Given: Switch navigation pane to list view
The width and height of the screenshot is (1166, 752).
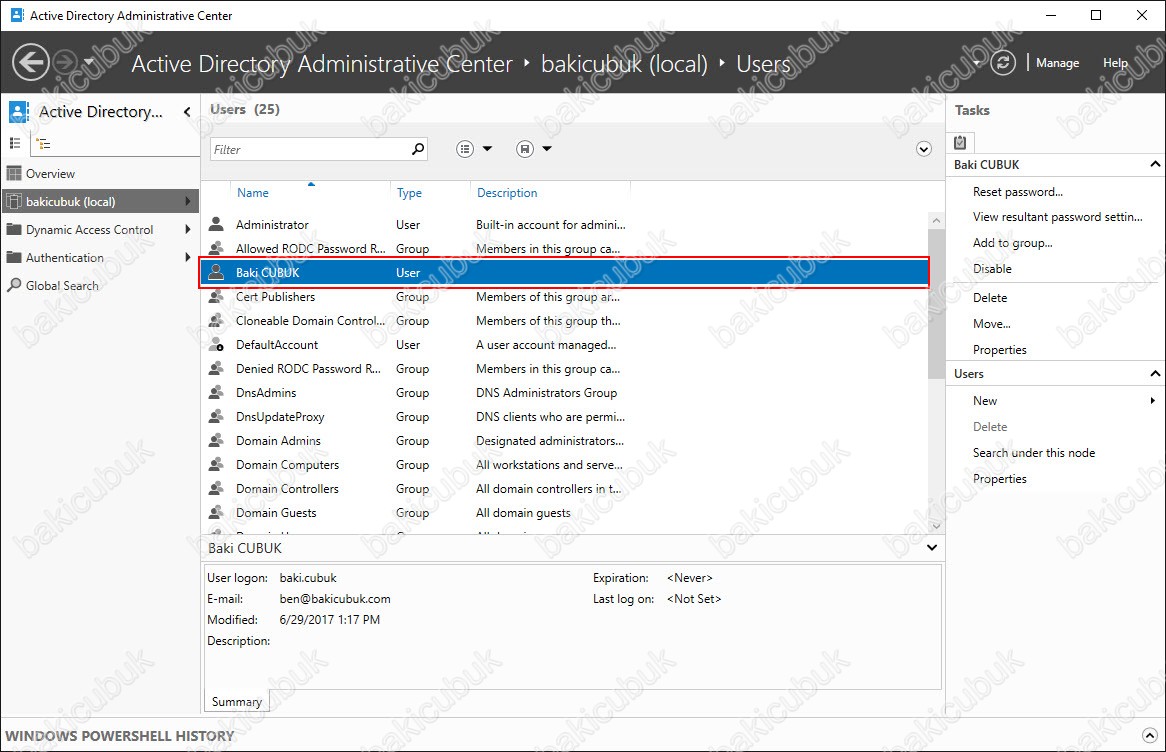Looking at the screenshot, I should point(15,144).
